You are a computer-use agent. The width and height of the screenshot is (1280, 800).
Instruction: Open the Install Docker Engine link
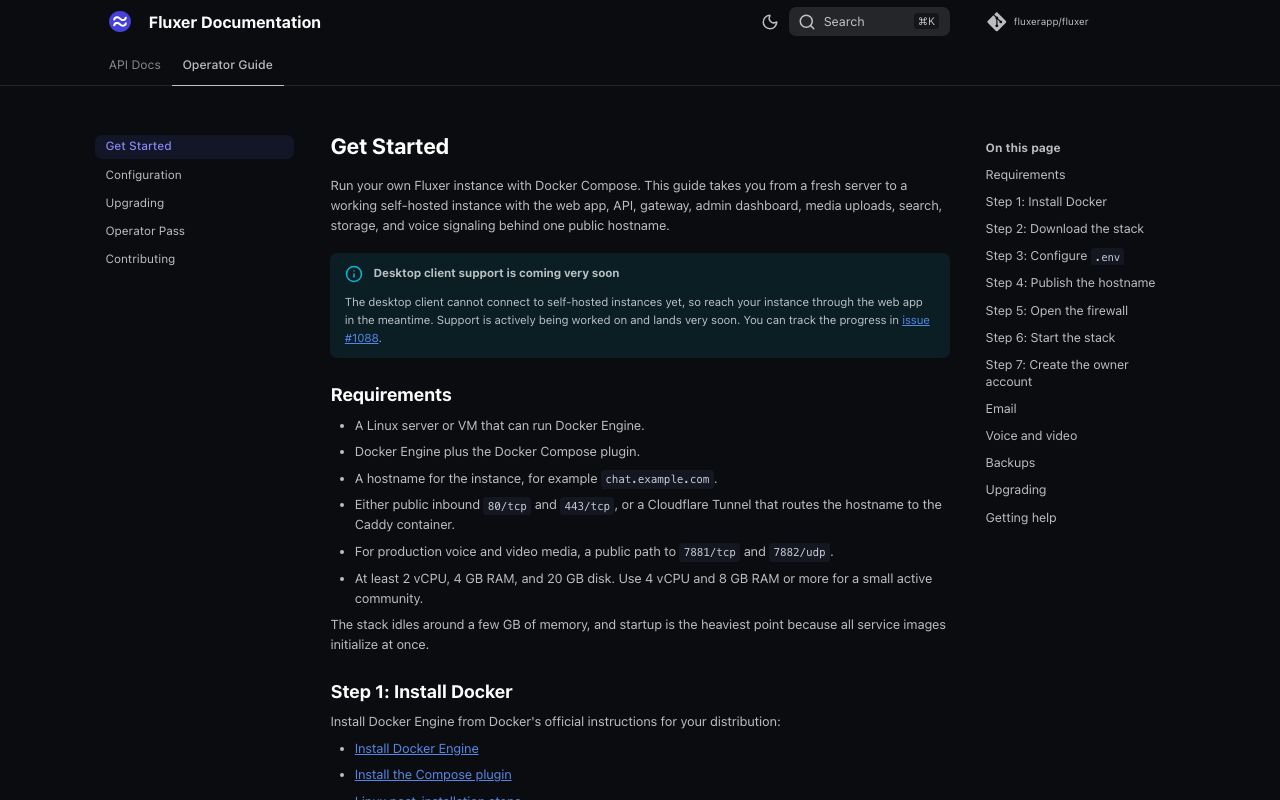point(416,748)
